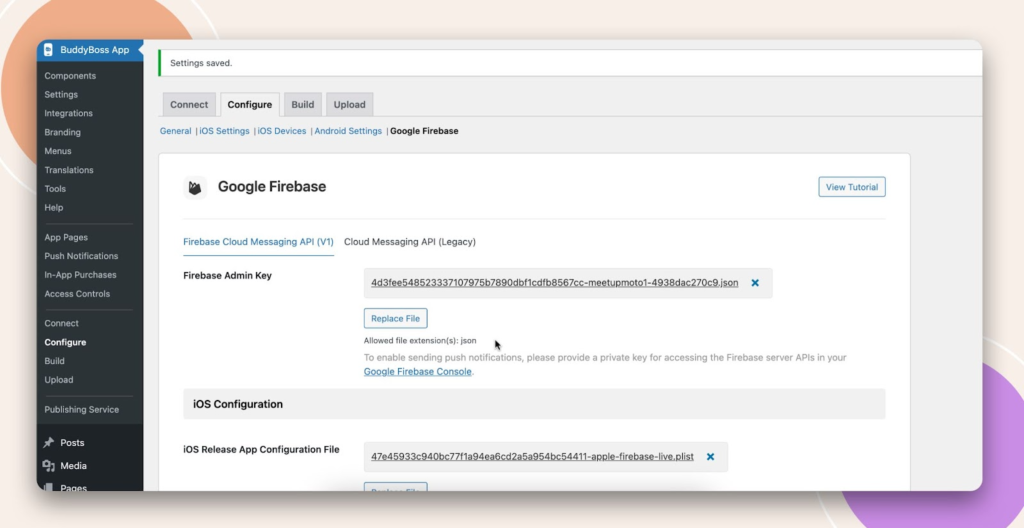Open the Google Firebase Console link

[x=417, y=372]
